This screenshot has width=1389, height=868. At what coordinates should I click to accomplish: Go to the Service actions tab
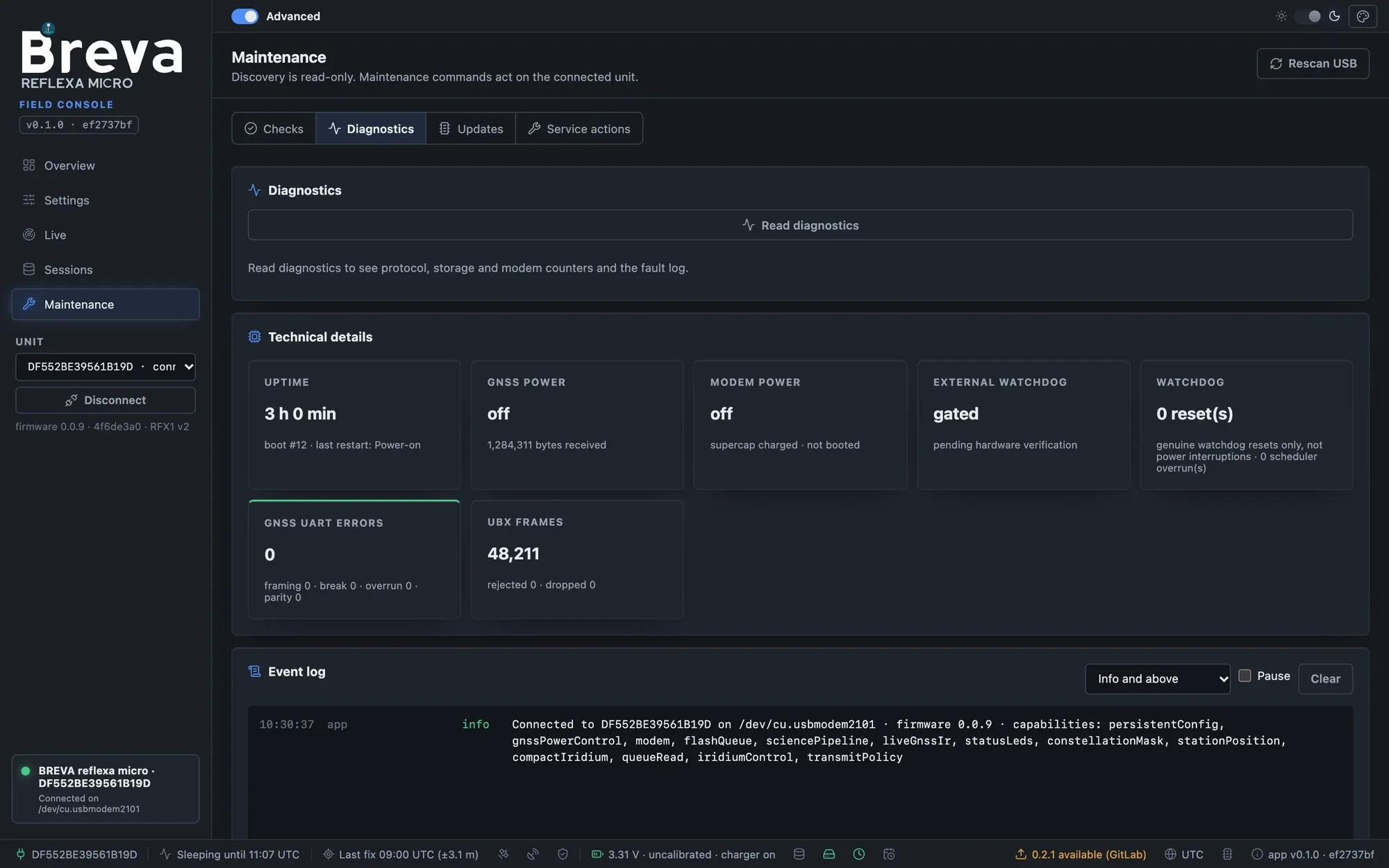point(579,128)
